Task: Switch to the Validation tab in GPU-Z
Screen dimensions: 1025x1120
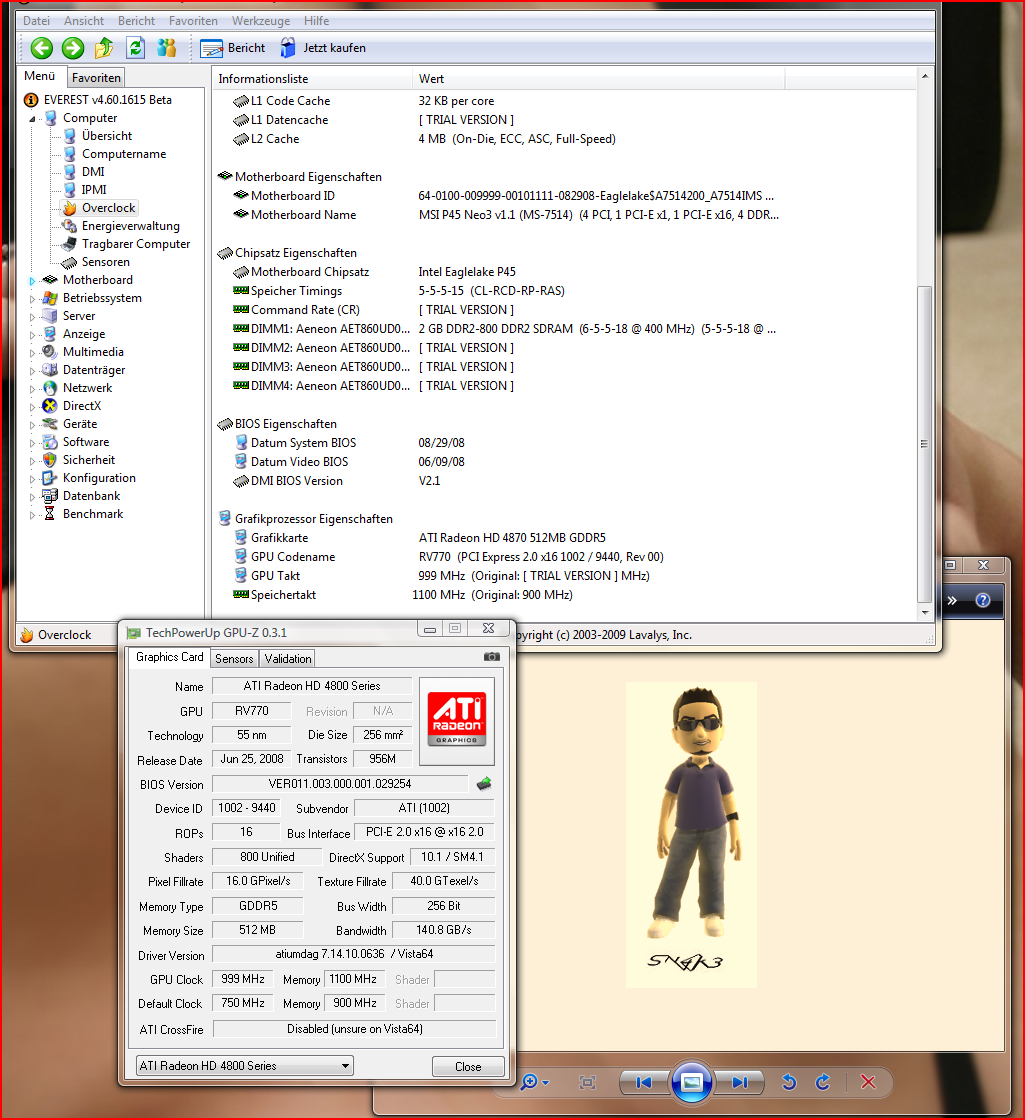Action: point(288,659)
